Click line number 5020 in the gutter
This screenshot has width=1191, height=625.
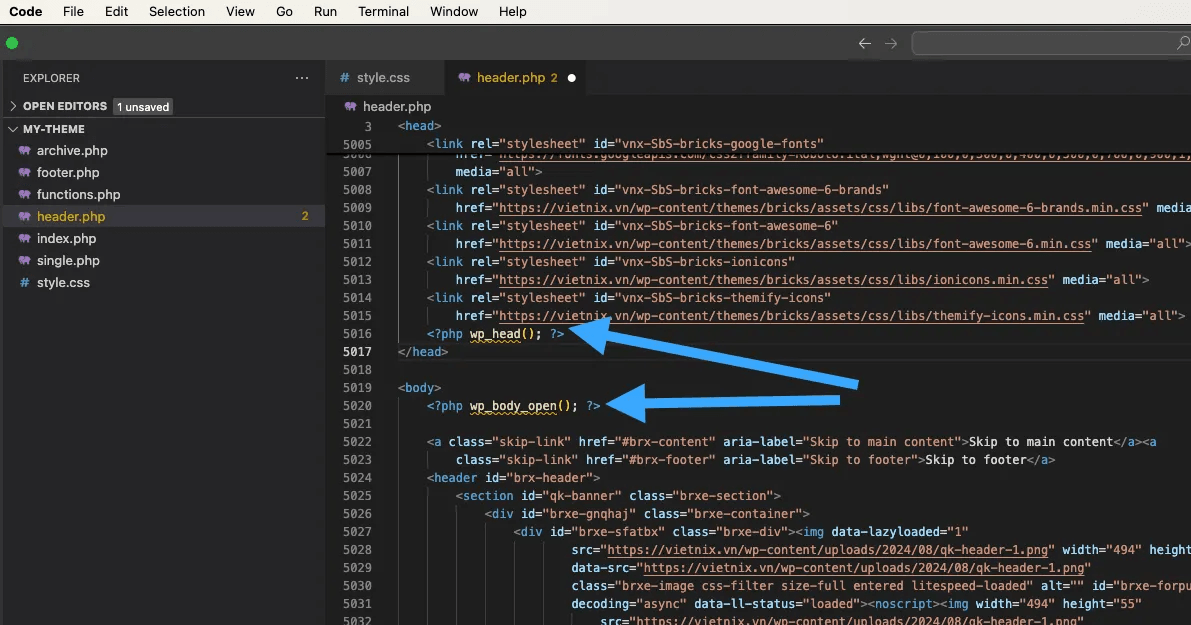click(x=357, y=406)
